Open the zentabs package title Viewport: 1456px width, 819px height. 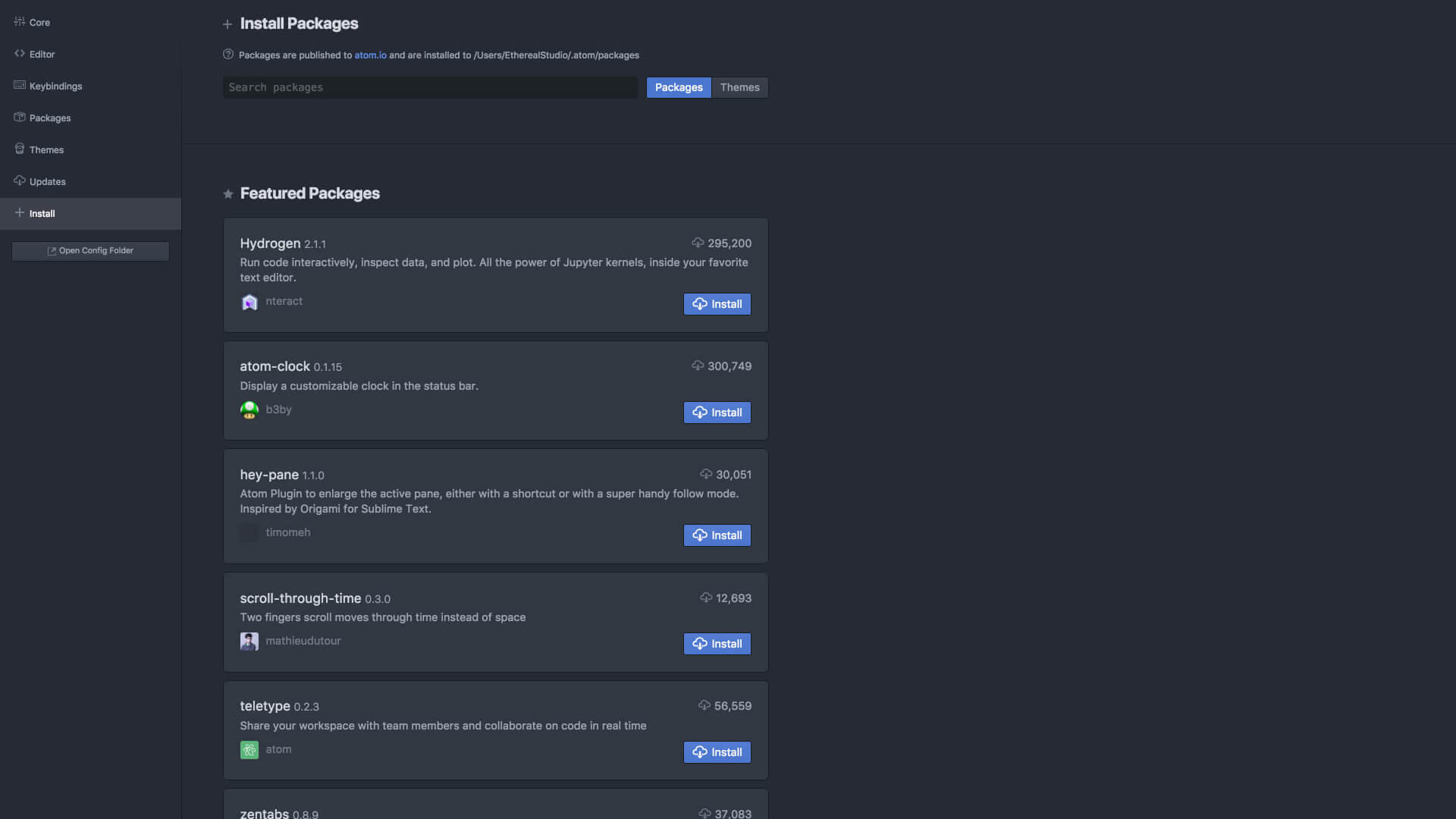(x=264, y=813)
